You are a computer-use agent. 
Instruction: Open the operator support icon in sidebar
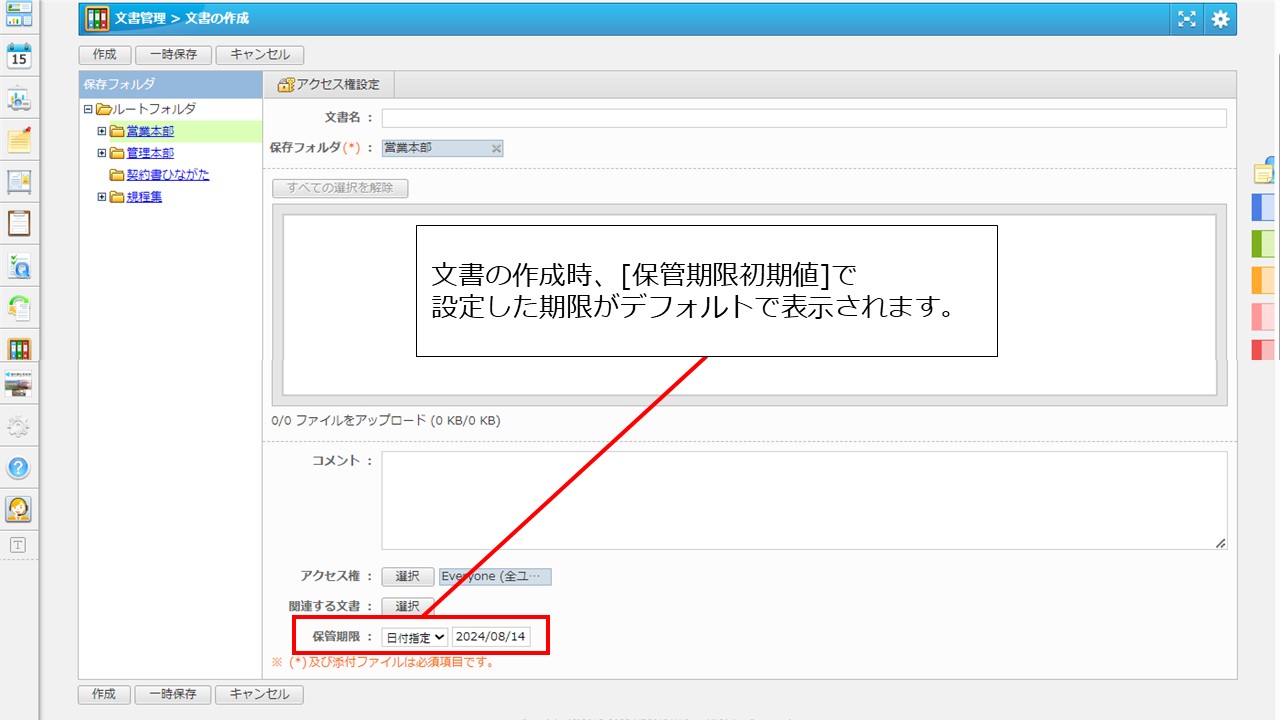[18, 508]
